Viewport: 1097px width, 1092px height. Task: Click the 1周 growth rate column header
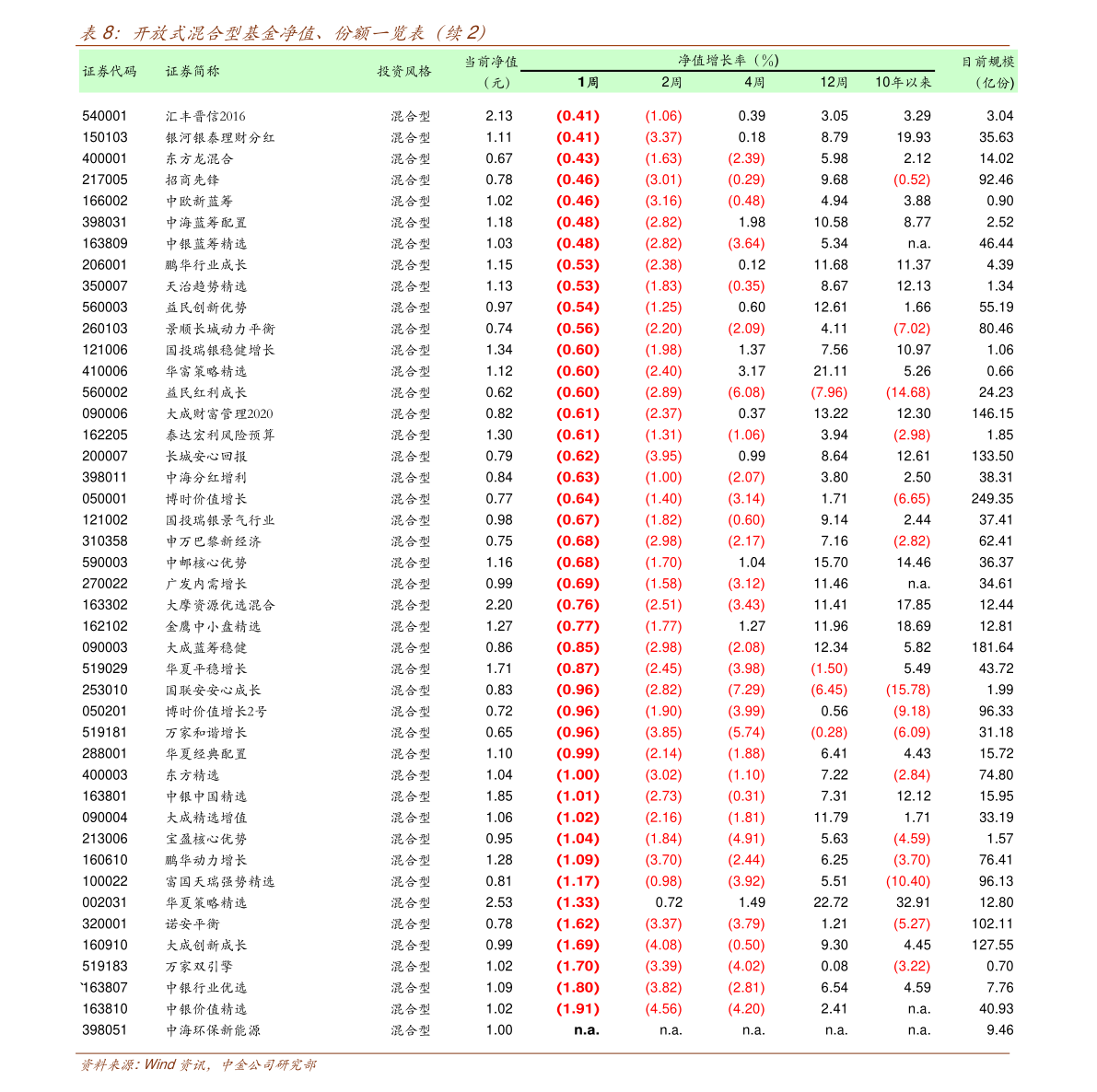pyautogui.click(x=588, y=83)
